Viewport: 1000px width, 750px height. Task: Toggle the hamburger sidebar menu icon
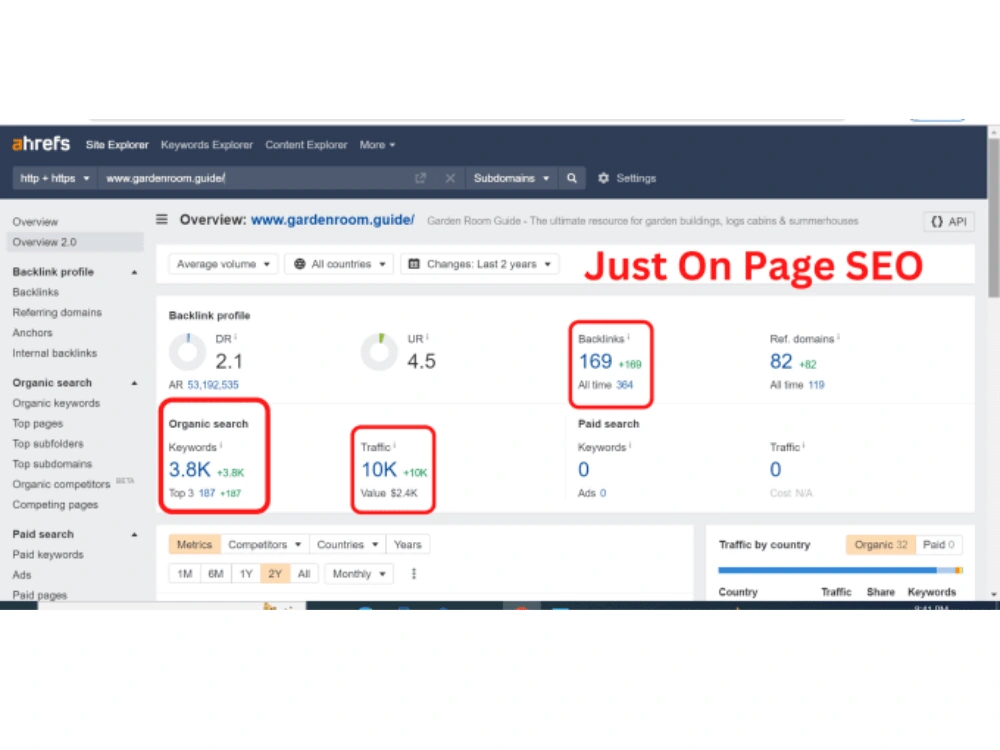162,219
